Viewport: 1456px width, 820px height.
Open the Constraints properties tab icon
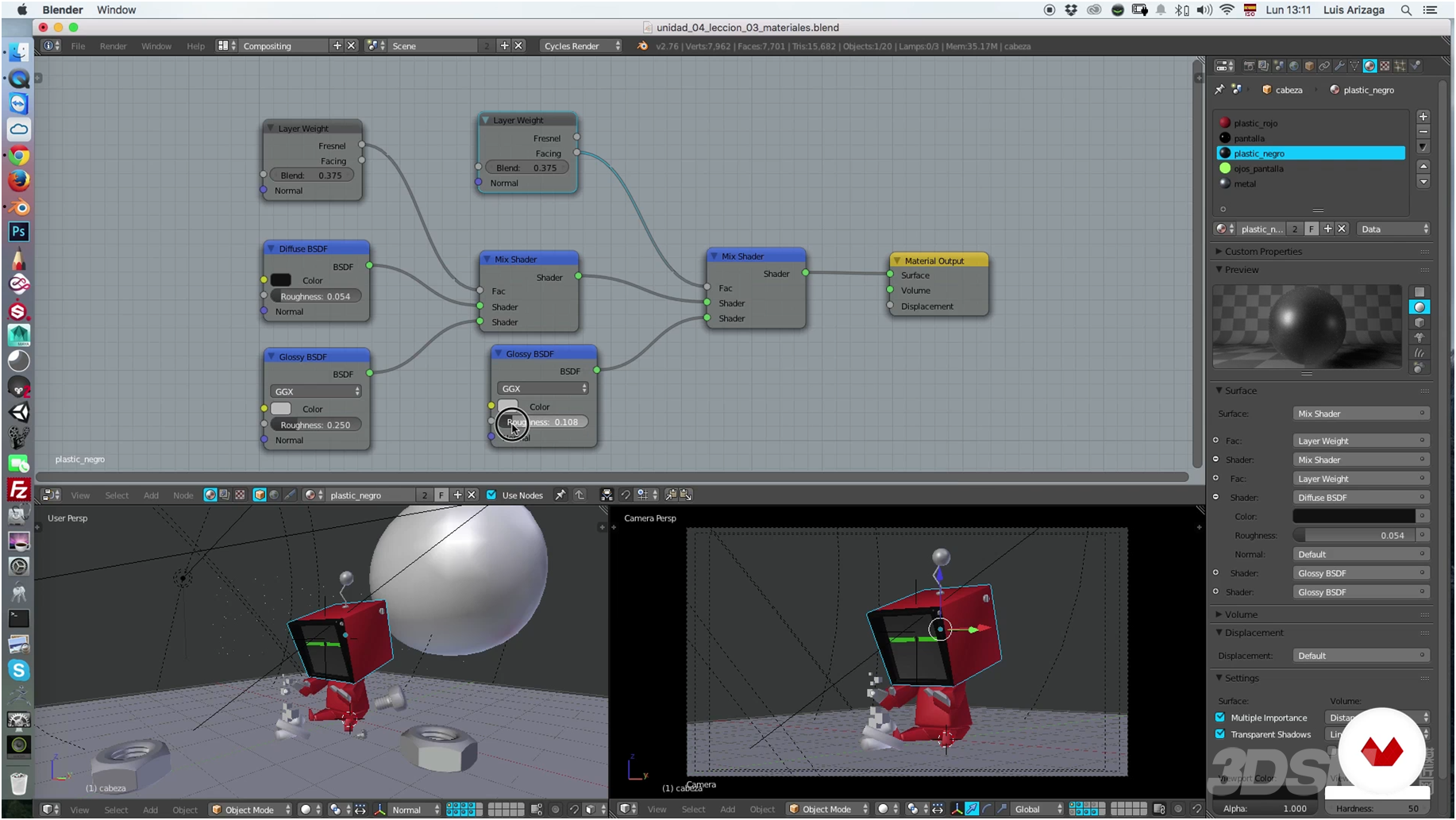(x=1324, y=66)
